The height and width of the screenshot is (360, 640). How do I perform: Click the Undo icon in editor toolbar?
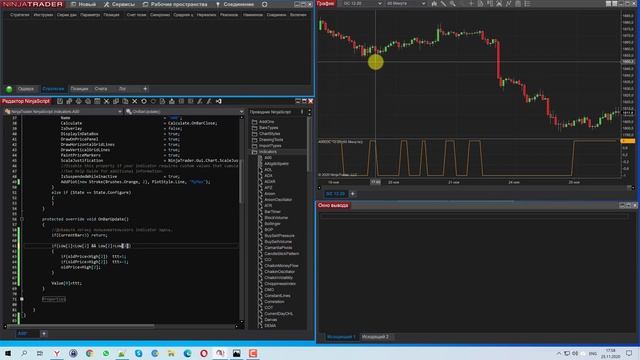click(144, 101)
